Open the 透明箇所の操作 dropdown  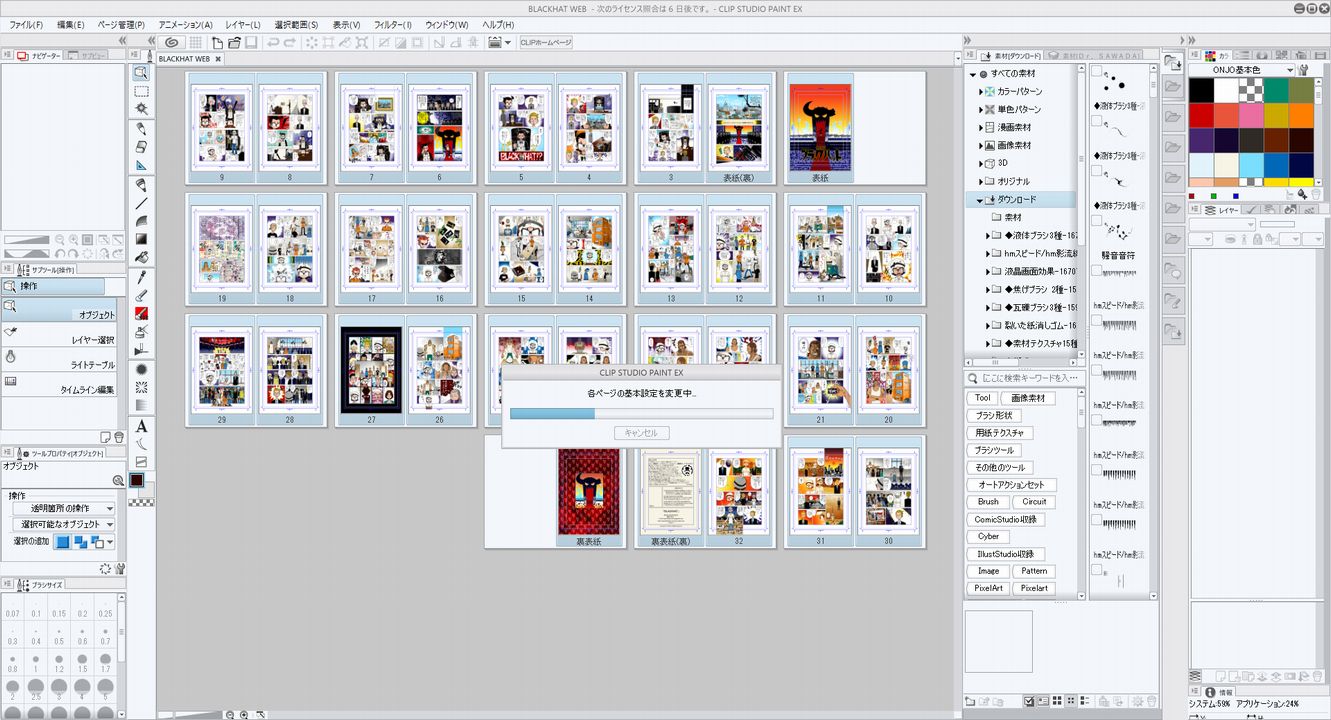63,509
